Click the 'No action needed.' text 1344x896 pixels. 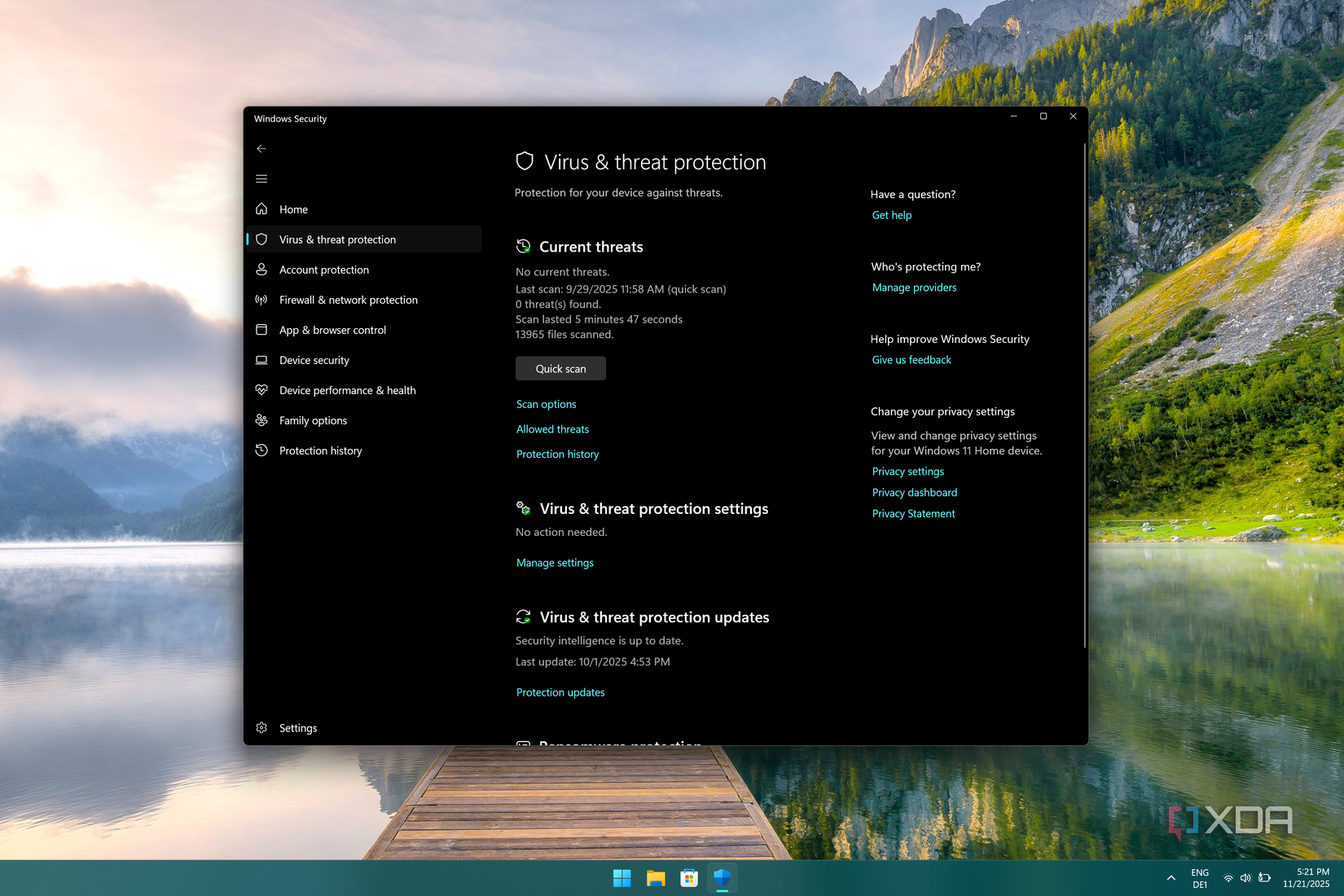pos(561,533)
